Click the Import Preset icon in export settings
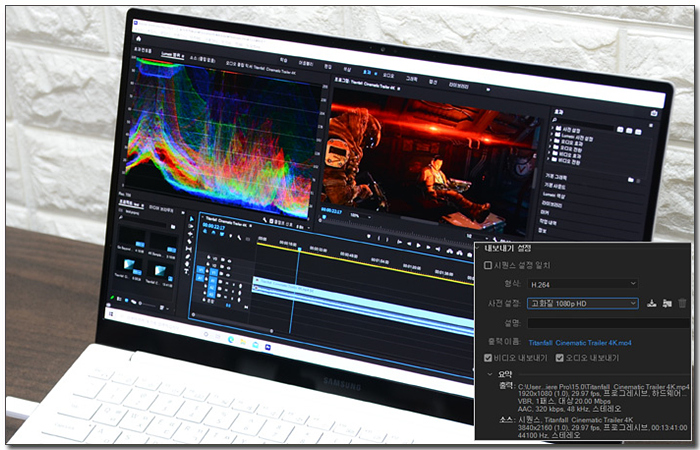Screen dimensions: 700x450 tap(667, 304)
